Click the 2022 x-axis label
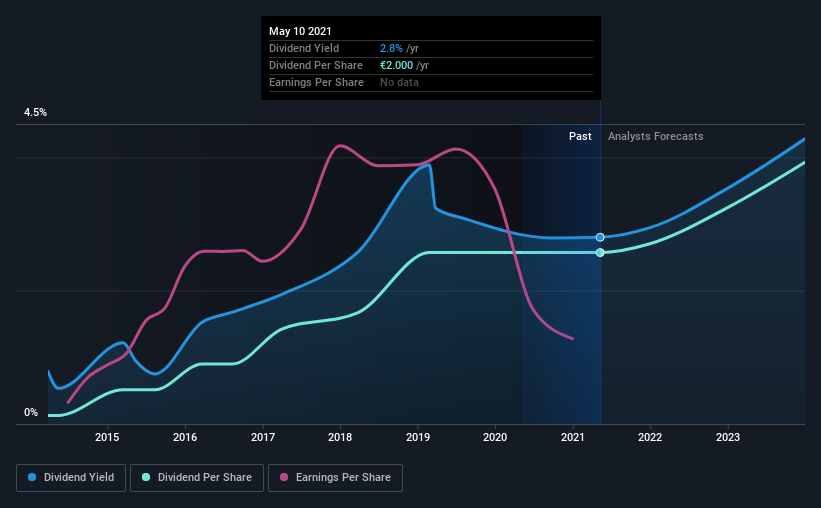This screenshot has width=821, height=508. pos(650,437)
